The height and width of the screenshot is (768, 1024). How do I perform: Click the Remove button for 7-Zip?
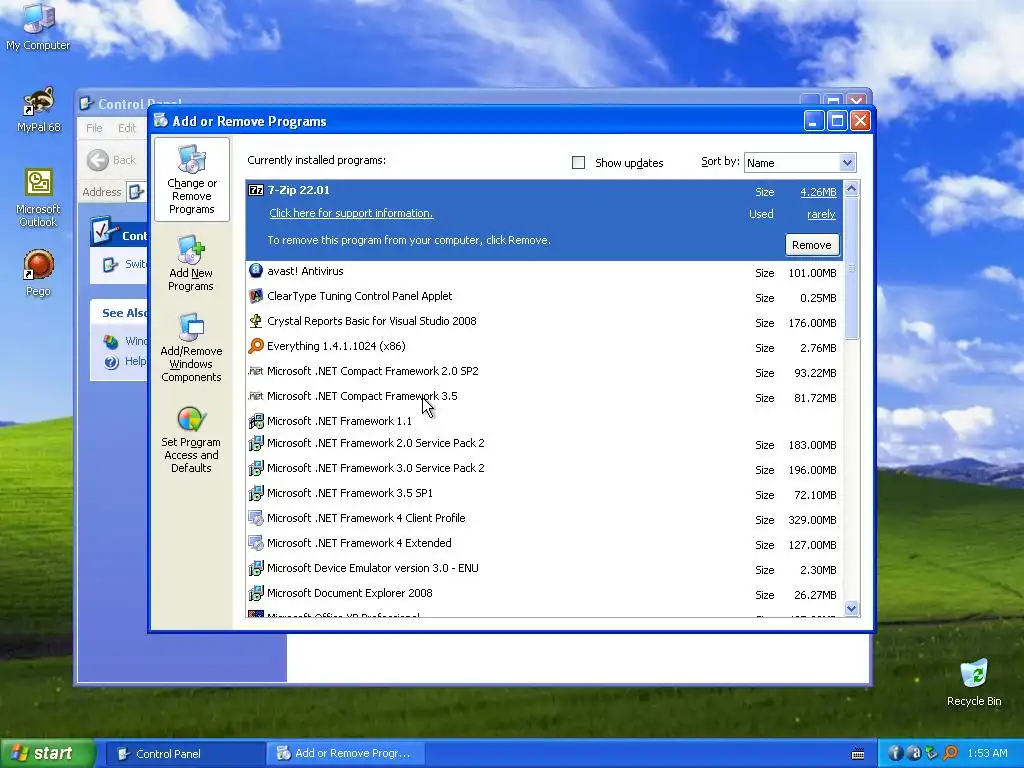(812, 245)
